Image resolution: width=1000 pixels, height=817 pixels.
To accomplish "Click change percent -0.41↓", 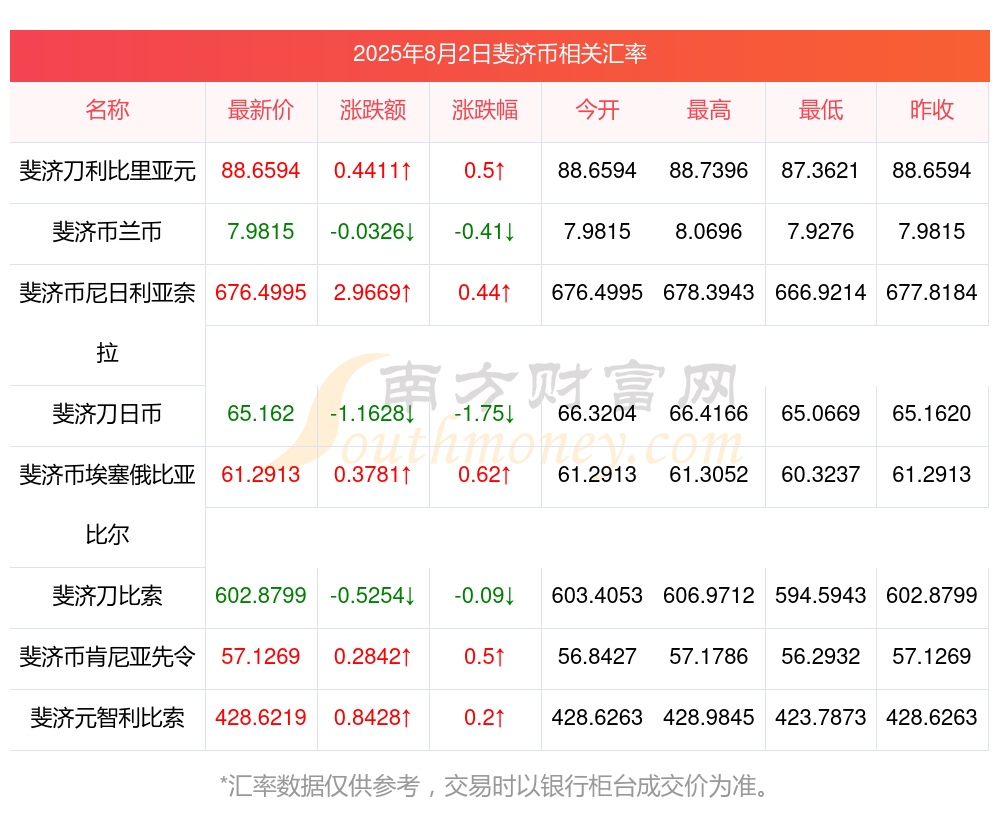I will click(x=485, y=231).
